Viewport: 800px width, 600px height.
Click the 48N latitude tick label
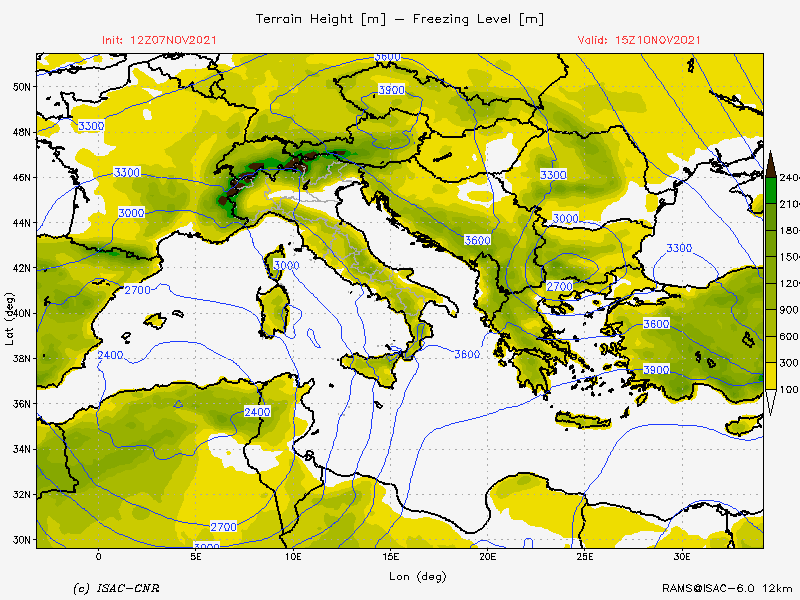pos(21,132)
